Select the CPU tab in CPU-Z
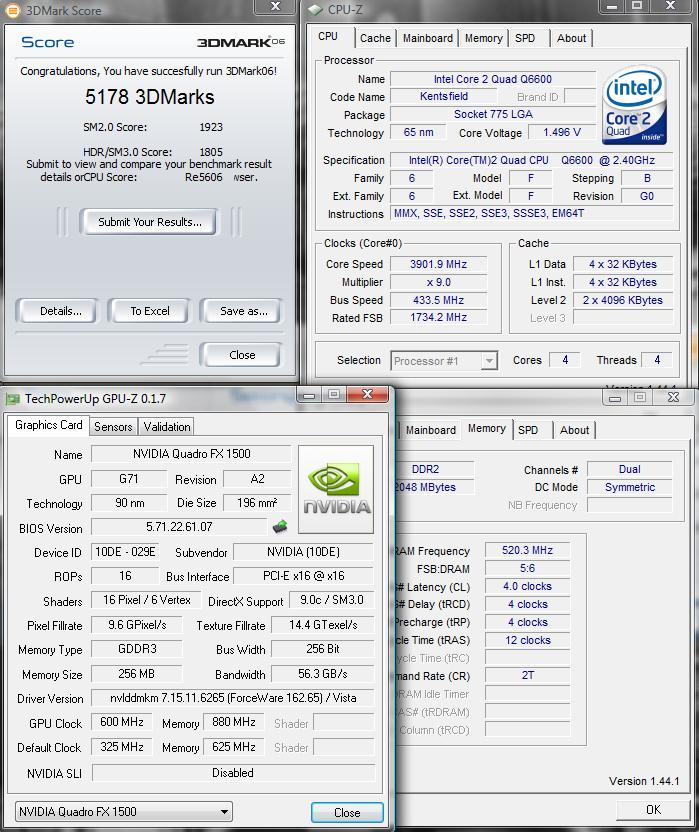 pyautogui.click(x=328, y=36)
